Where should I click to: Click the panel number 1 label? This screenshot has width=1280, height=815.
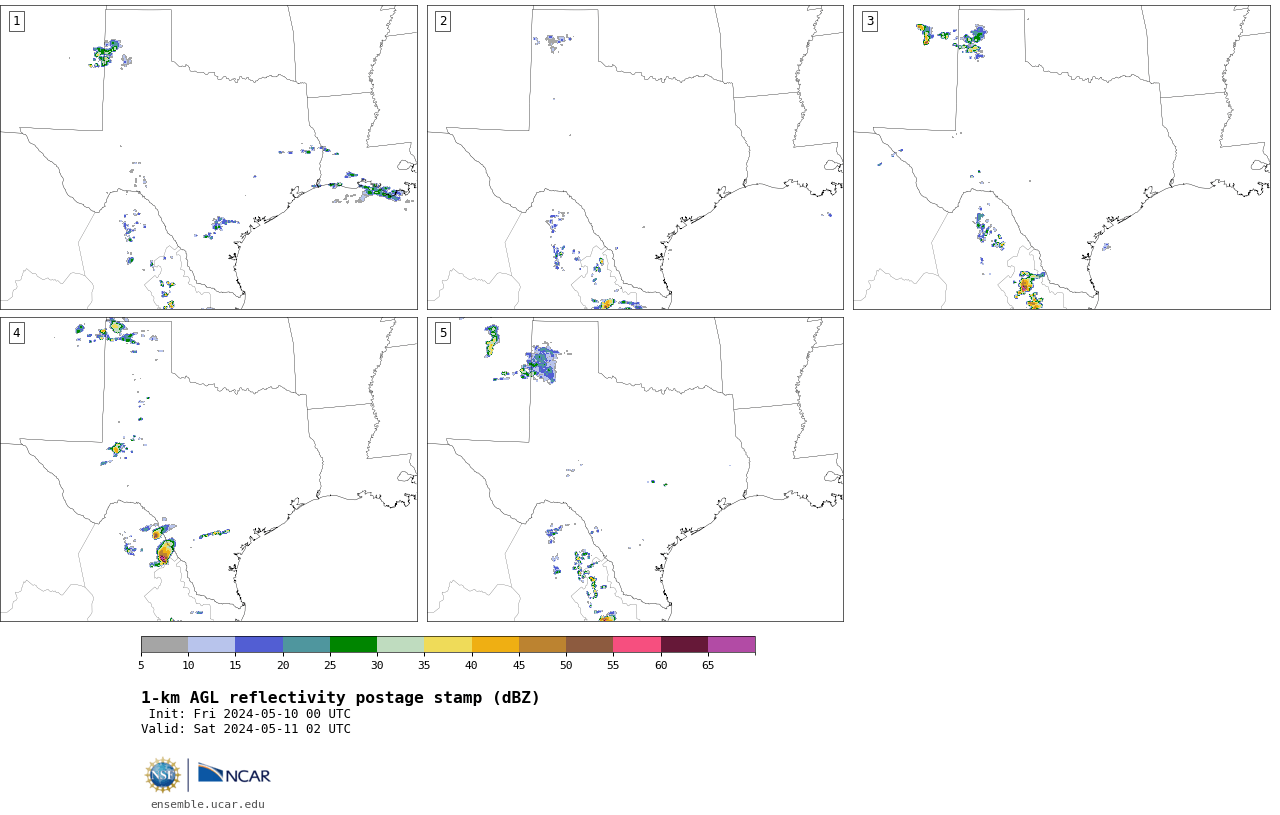tap(16, 21)
